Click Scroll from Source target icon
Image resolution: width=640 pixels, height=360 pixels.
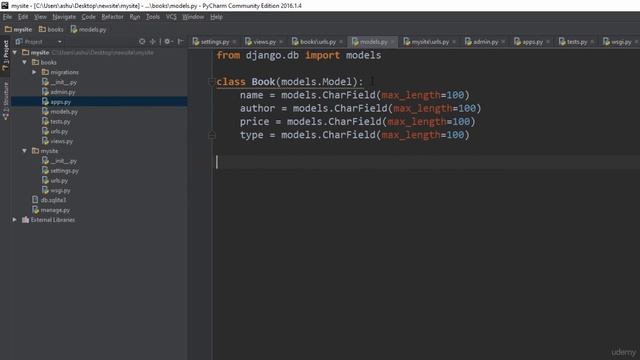142,41
